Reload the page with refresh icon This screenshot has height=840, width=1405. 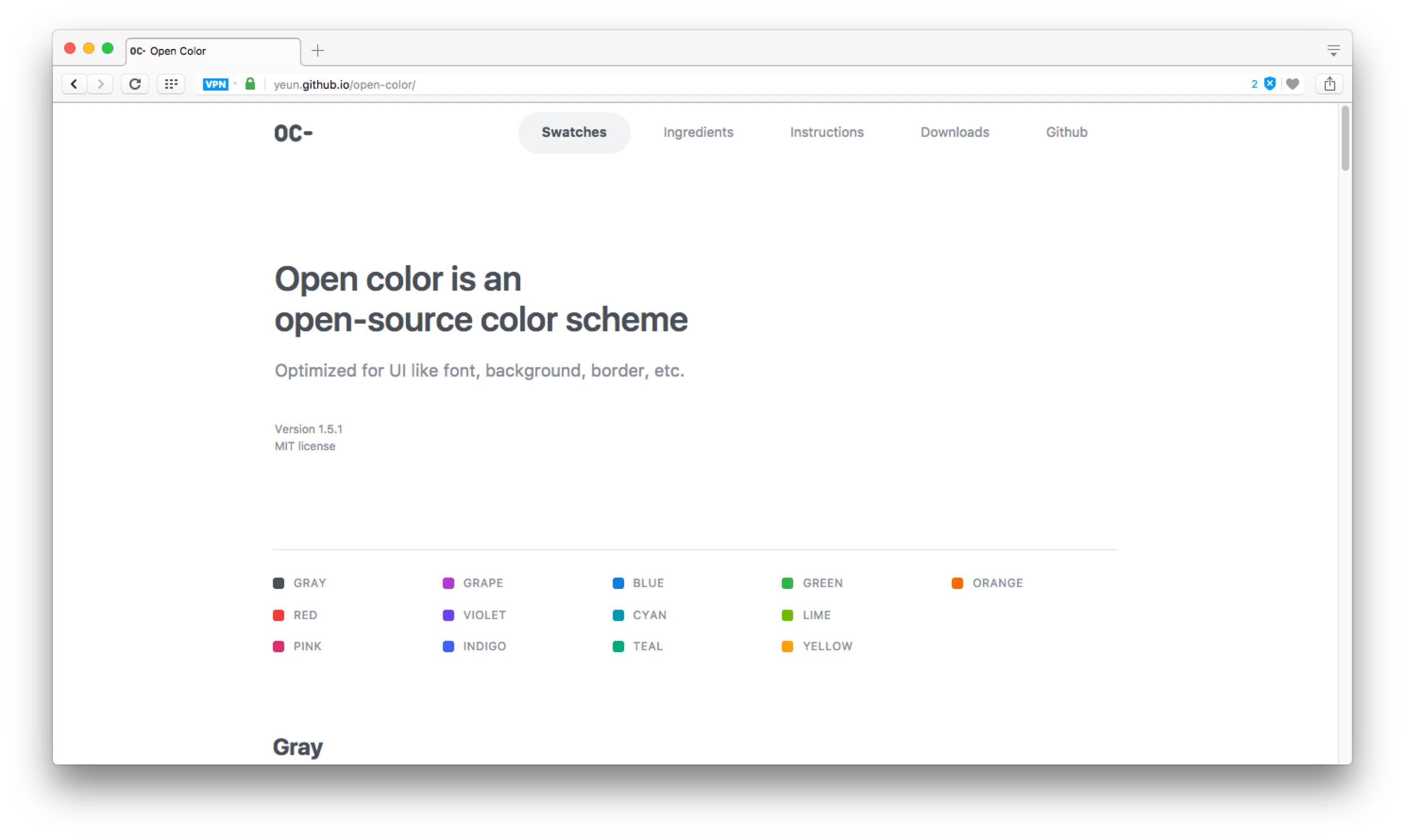coord(135,84)
